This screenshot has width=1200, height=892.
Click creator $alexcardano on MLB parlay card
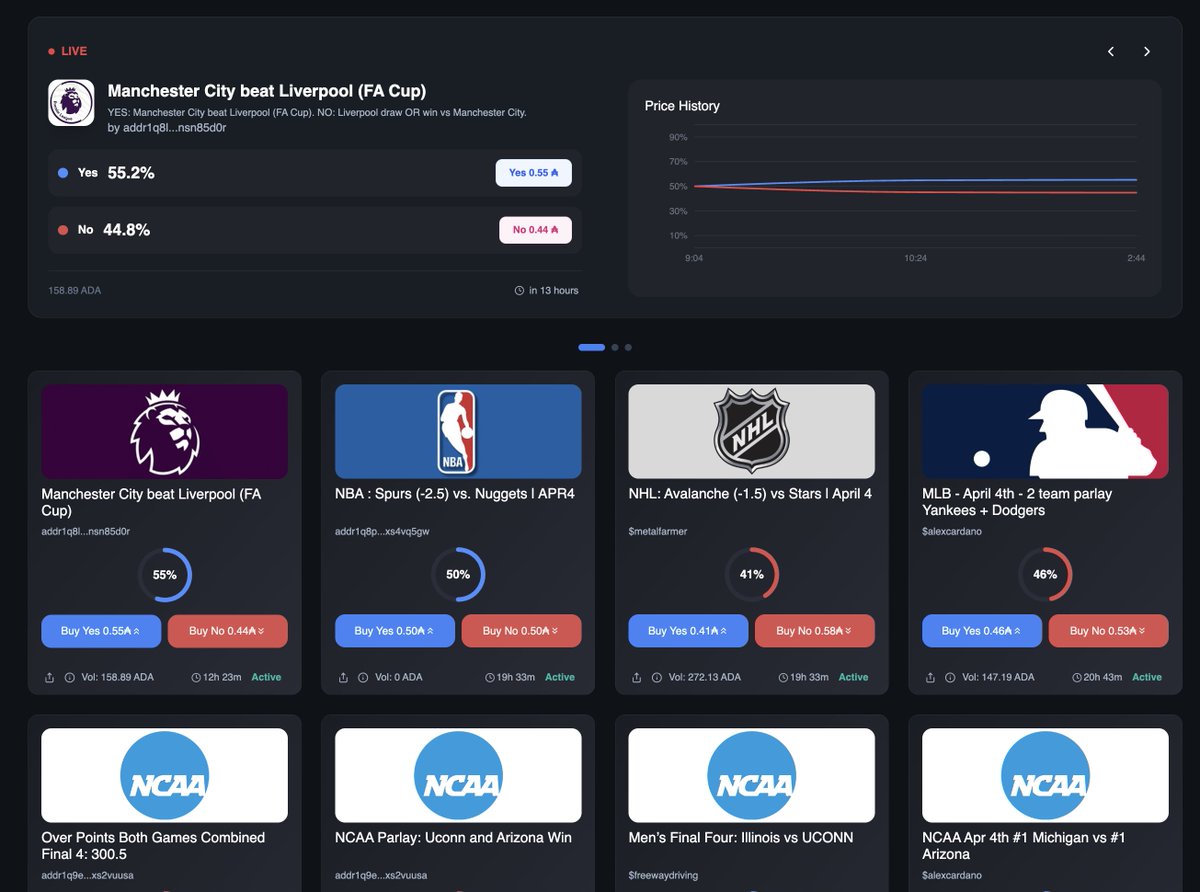(952, 532)
